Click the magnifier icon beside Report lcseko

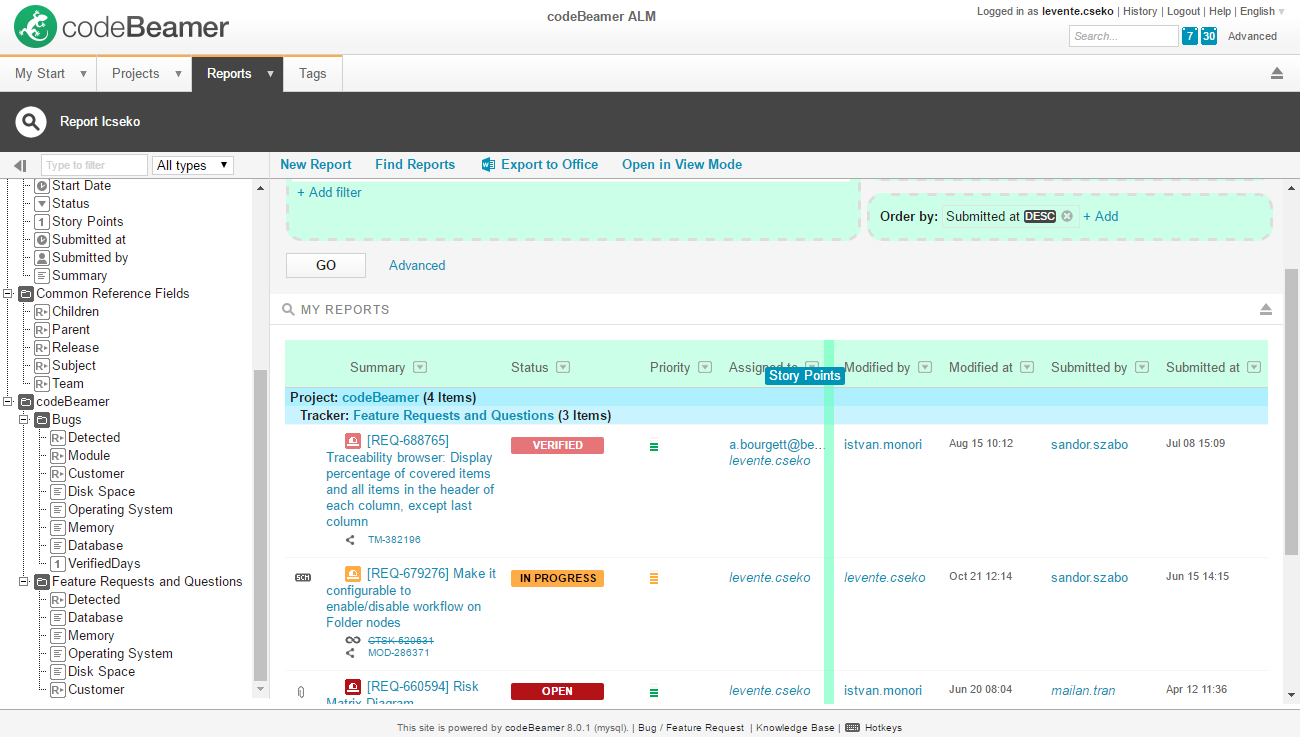click(31, 122)
